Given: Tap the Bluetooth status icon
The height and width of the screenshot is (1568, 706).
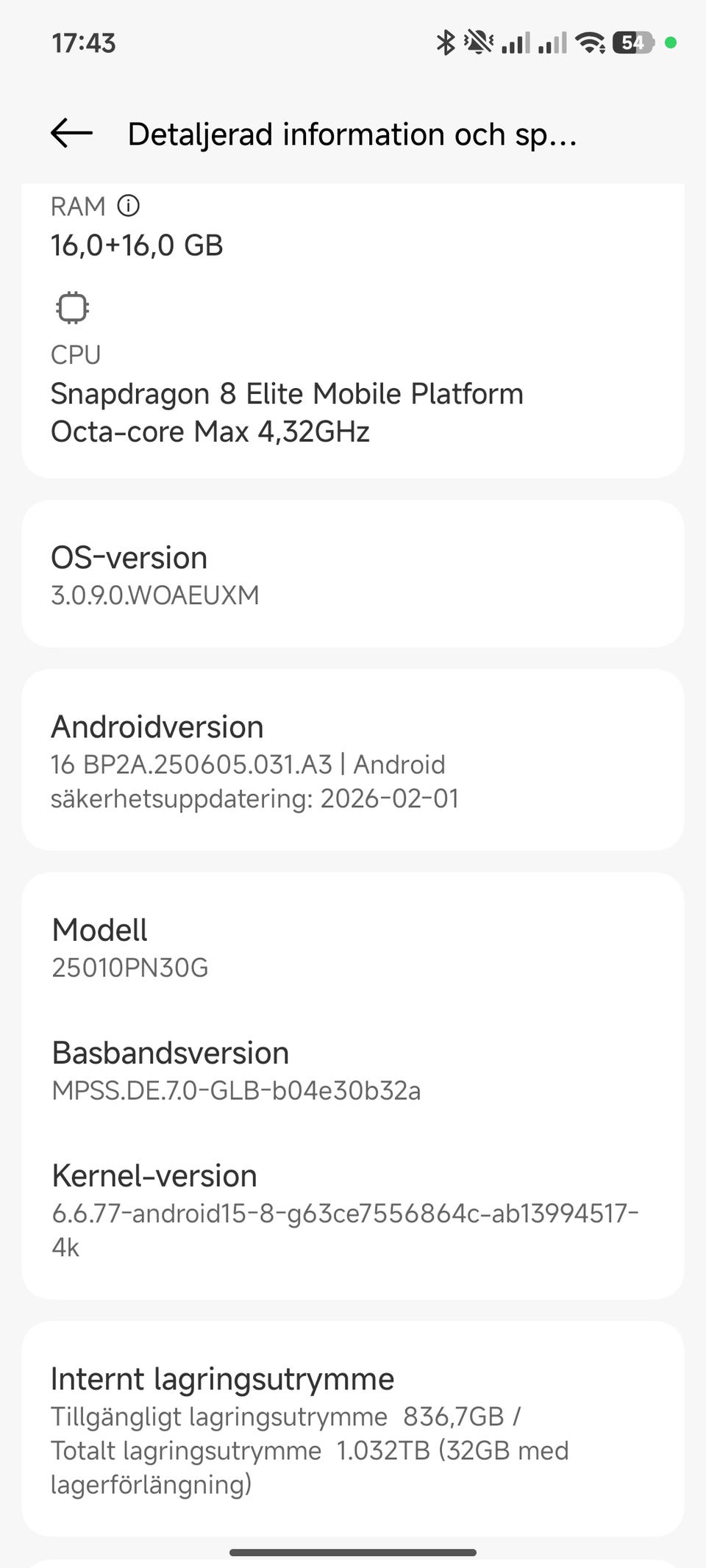Looking at the screenshot, I should point(446,43).
